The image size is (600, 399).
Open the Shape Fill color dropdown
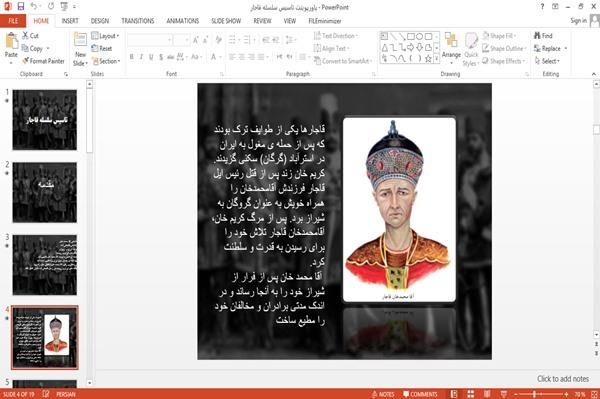coord(499,36)
